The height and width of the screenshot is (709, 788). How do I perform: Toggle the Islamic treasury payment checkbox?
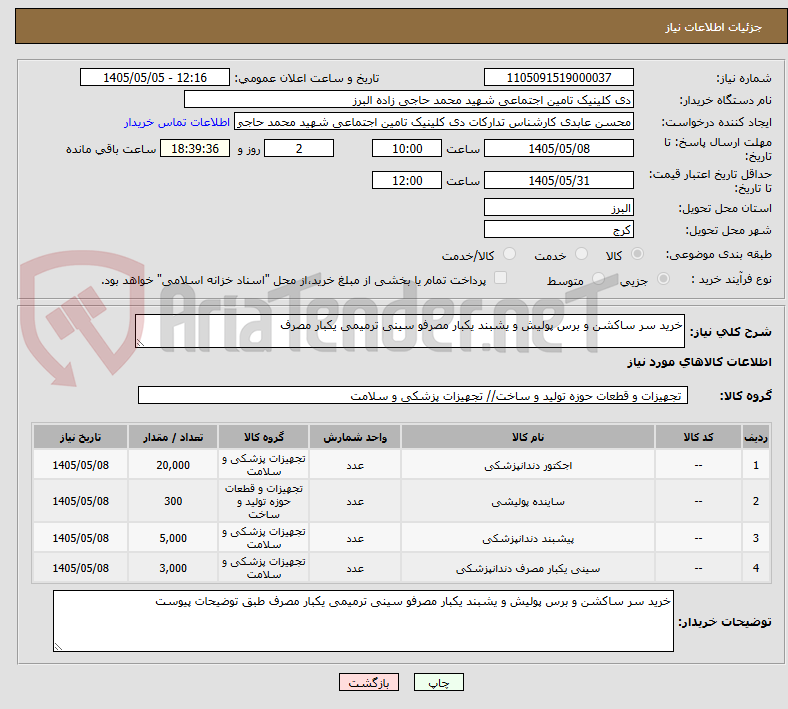(500, 278)
